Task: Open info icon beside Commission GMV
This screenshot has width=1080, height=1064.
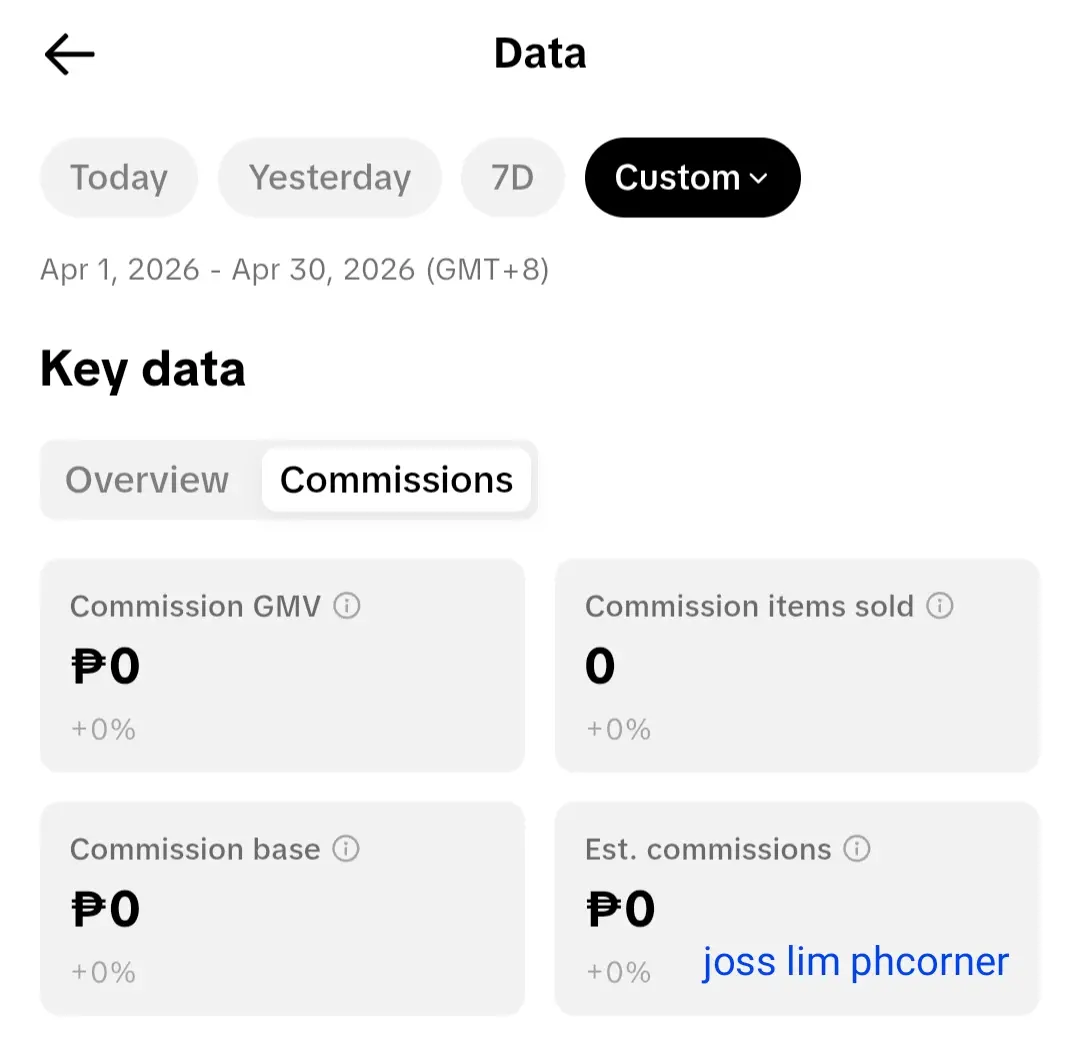Action: point(346,606)
